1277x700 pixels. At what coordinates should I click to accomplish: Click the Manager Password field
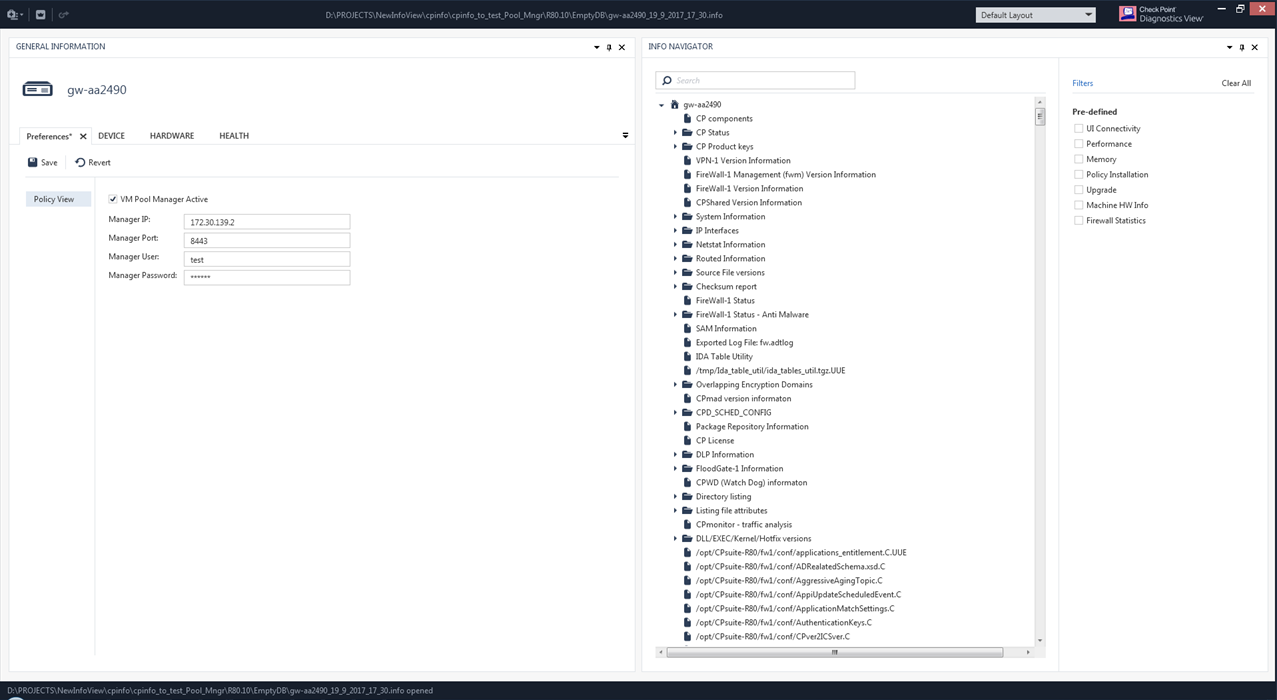click(267, 277)
